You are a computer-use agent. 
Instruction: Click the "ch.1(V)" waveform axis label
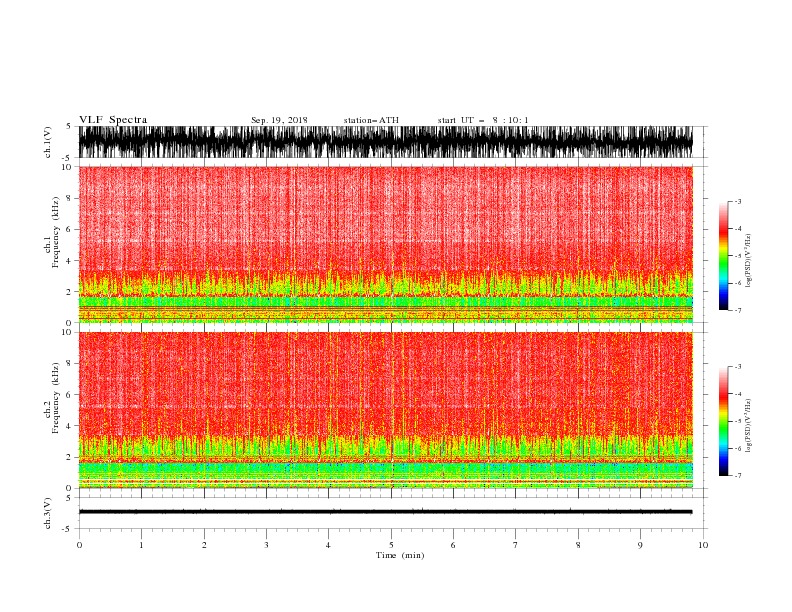pyautogui.click(x=48, y=142)
